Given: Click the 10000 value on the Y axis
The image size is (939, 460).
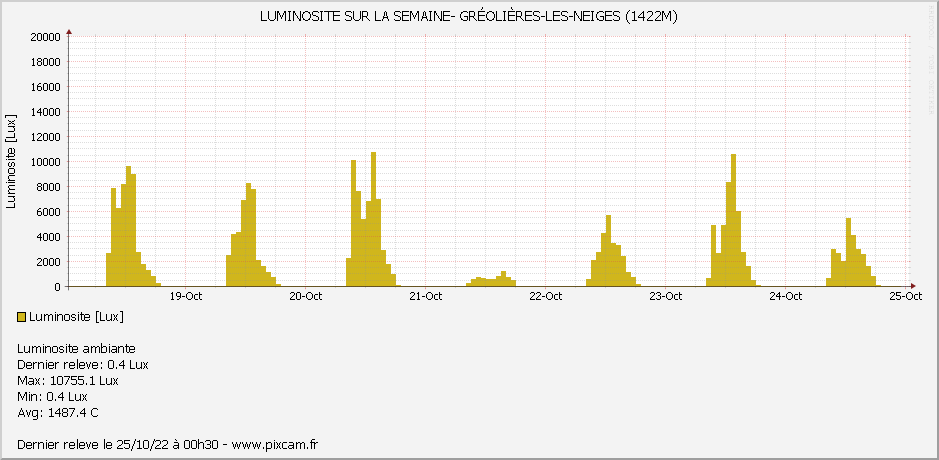Looking at the screenshot, I should click(46, 162).
